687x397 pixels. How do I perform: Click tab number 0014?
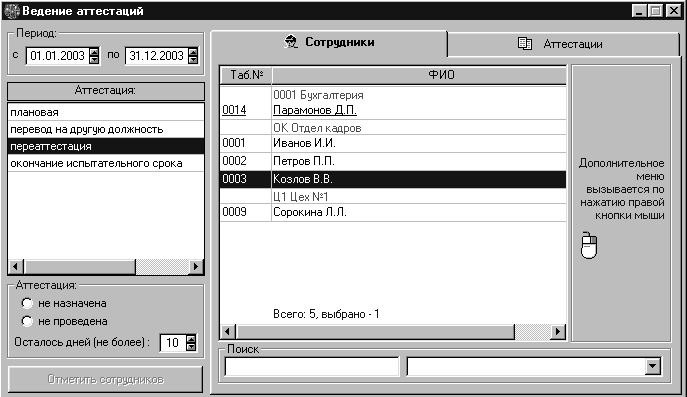point(234,110)
